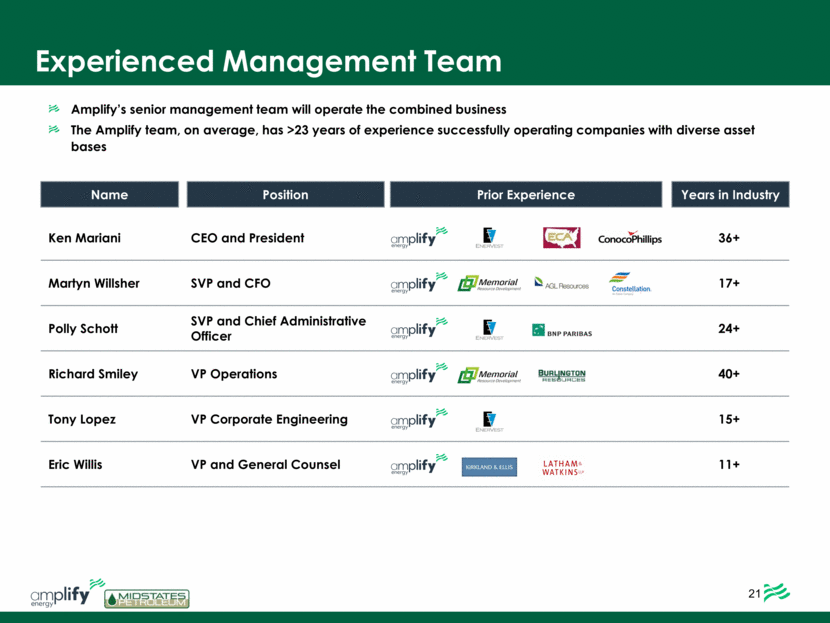Click the Kirkland & Ellis logo
Viewport: 830px width, 623px height.
coord(489,467)
